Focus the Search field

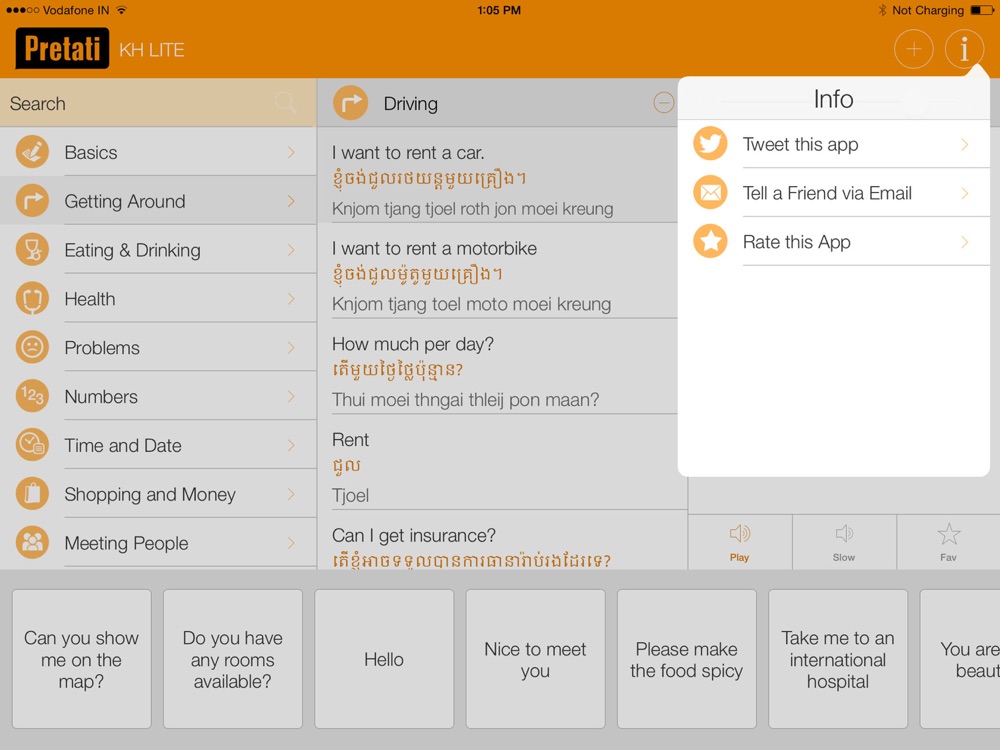click(158, 103)
